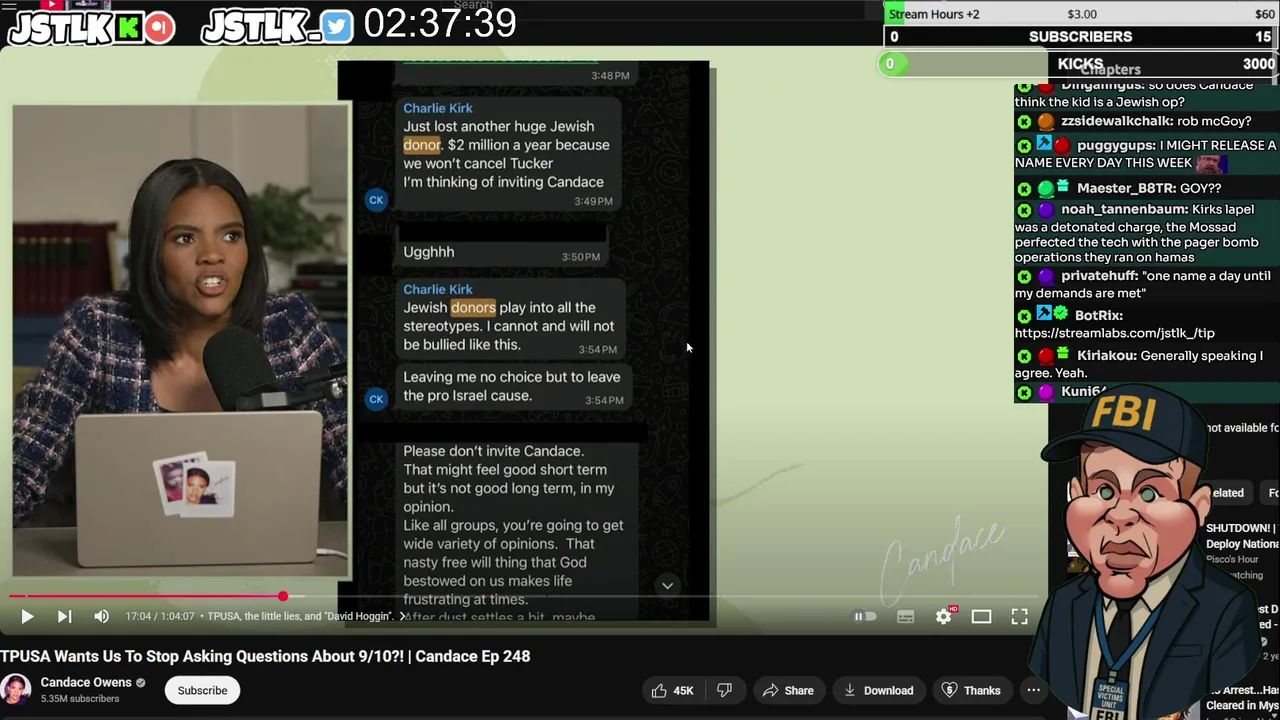Toggle the autoplay switch in player controls
This screenshot has width=1280, height=720.
pos(865,617)
